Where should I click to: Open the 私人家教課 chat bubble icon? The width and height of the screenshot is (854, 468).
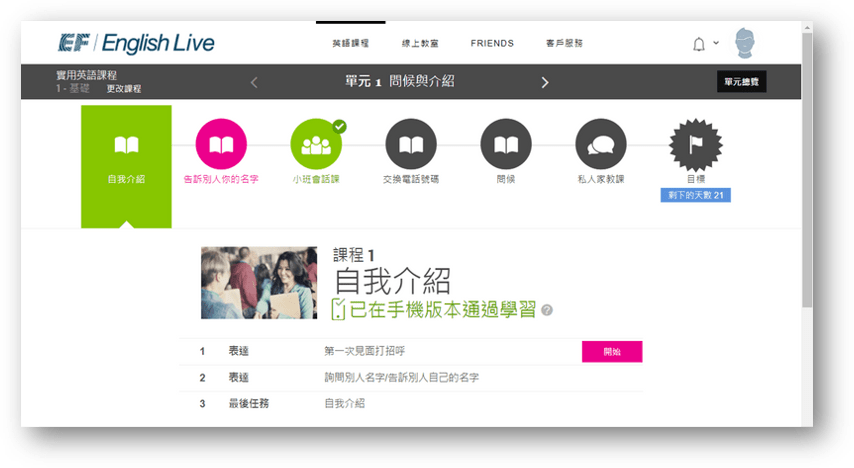600,144
